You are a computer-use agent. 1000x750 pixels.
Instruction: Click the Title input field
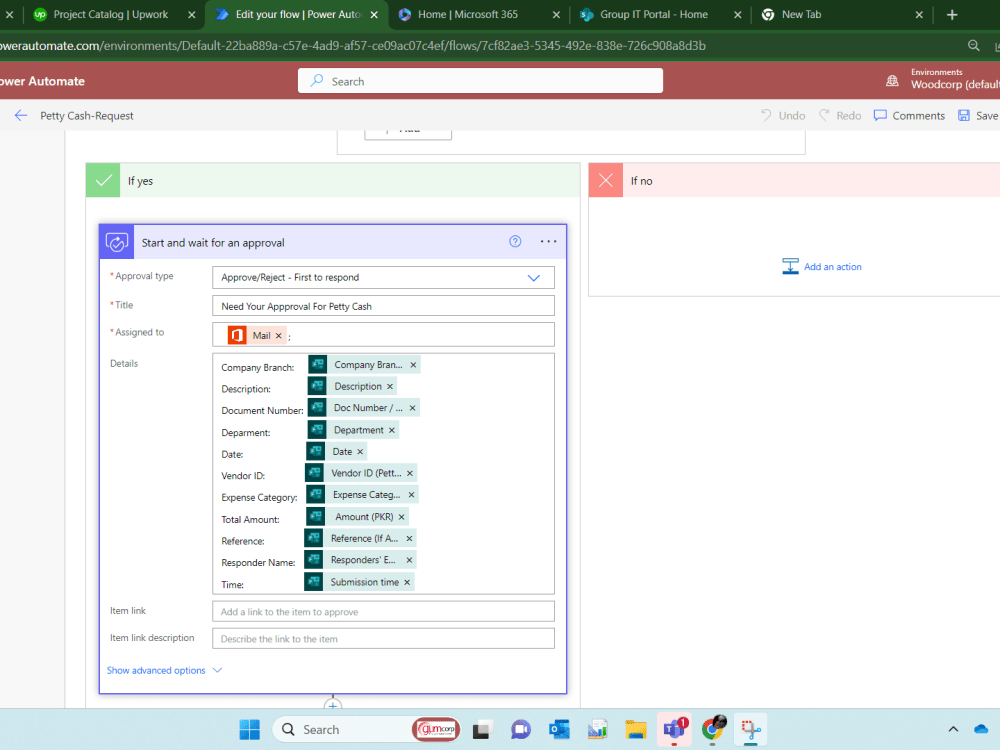383,306
